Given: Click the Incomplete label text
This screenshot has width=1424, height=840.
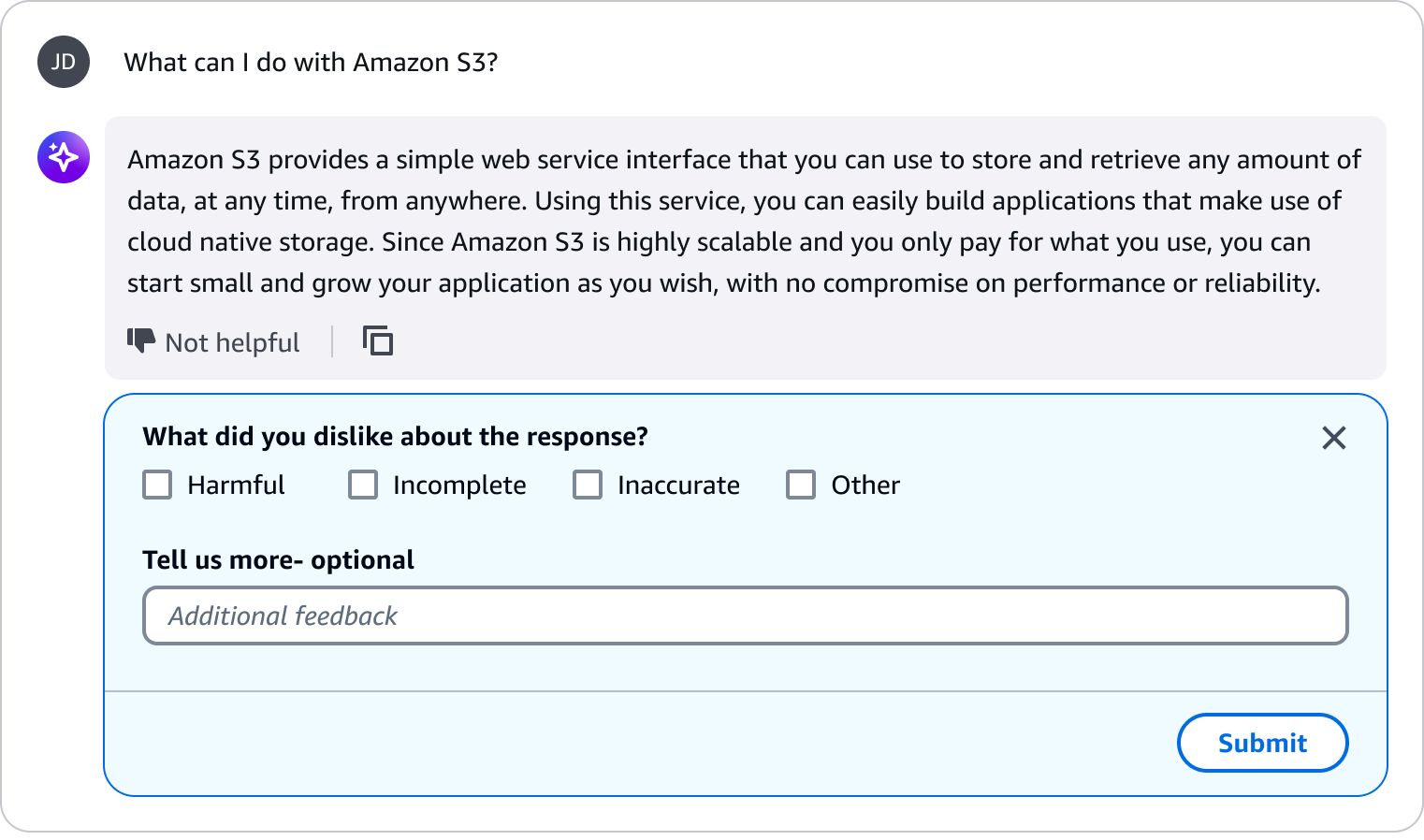Looking at the screenshot, I should point(459,485).
